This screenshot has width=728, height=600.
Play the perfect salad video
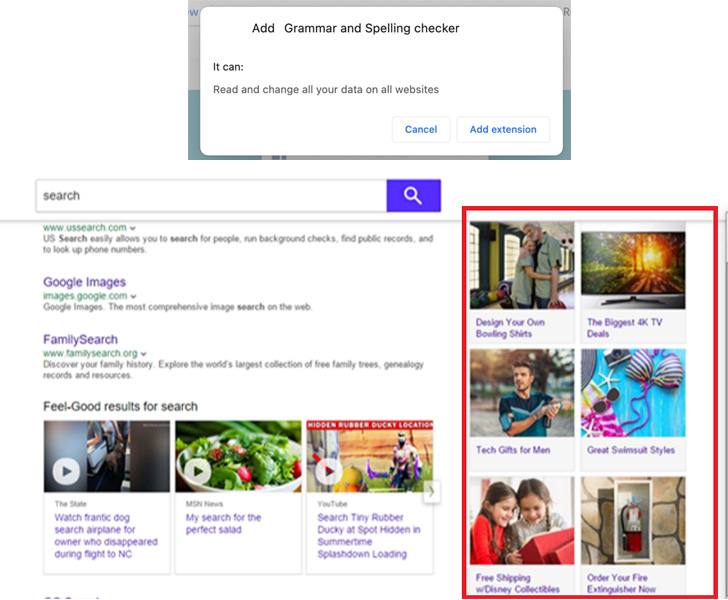(197, 470)
